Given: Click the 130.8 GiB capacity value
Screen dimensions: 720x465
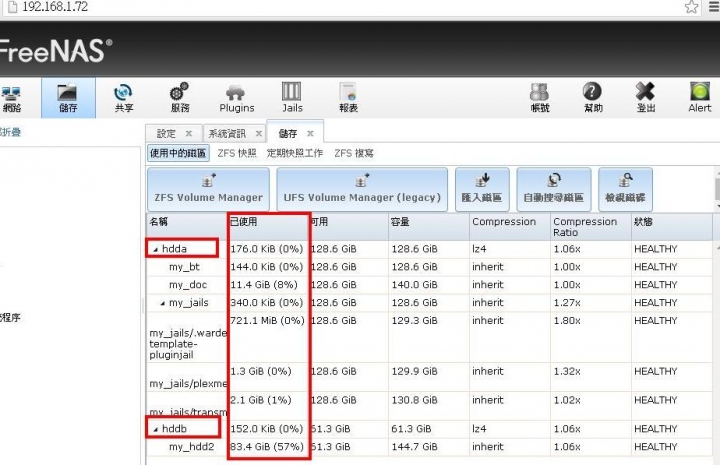Looking at the screenshot, I should click(414, 400).
